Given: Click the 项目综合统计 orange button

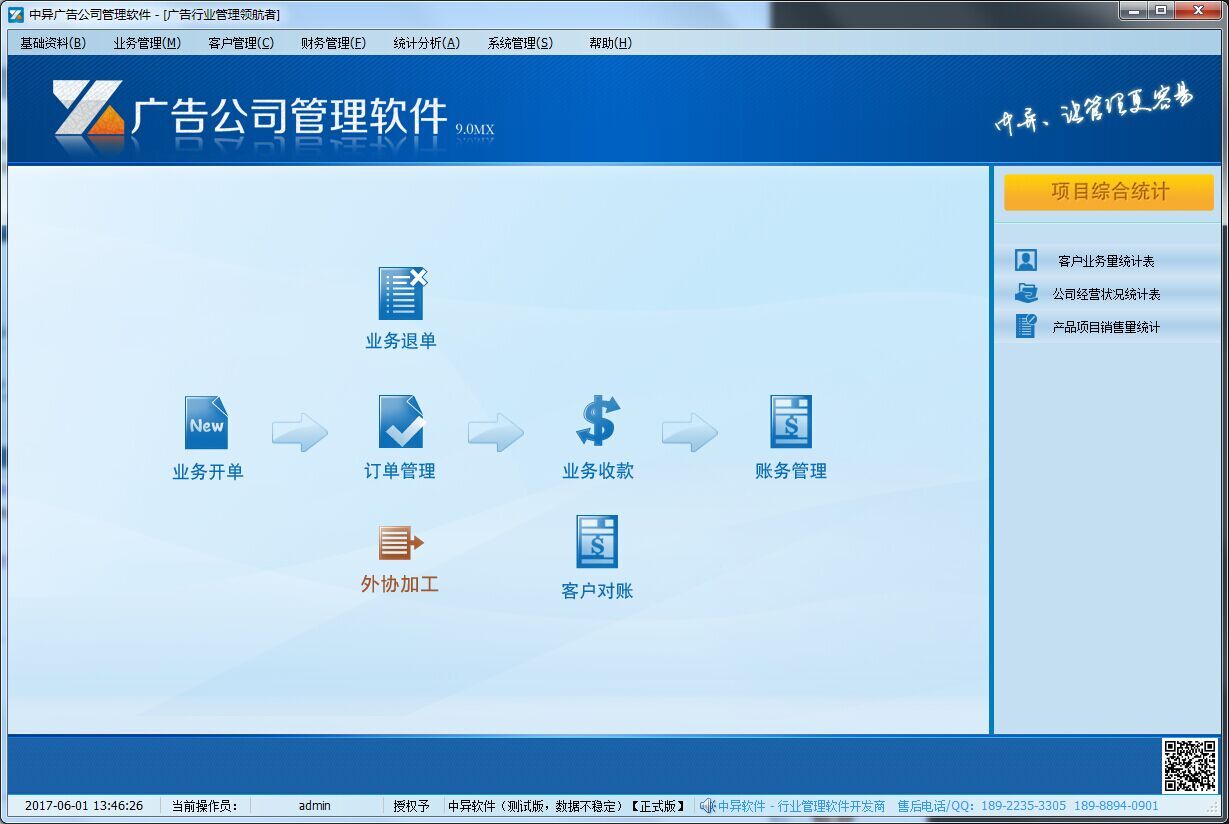Looking at the screenshot, I should pyautogui.click(x=1109, y=192).
